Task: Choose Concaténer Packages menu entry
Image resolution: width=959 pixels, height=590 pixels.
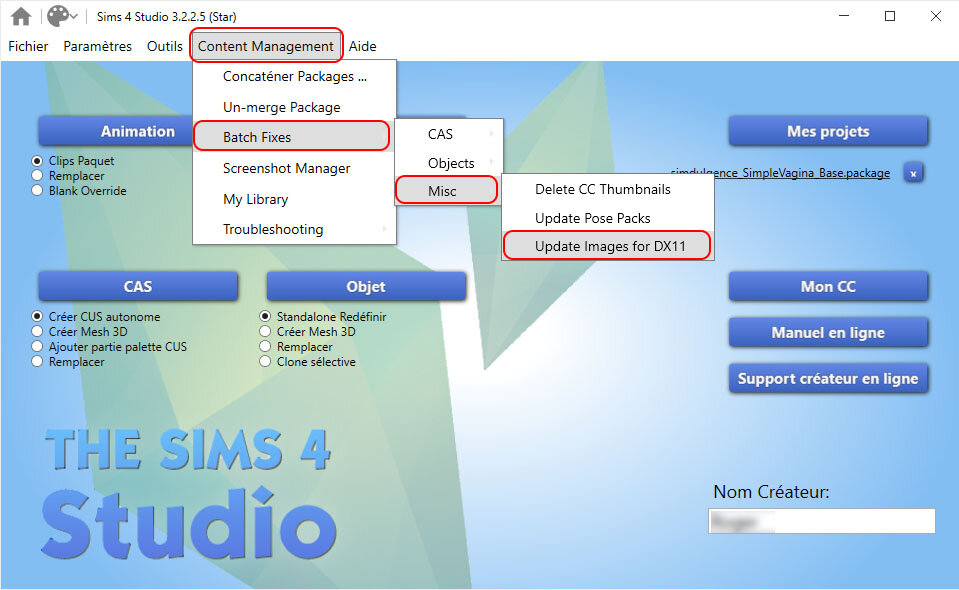Action: point(294,76)
